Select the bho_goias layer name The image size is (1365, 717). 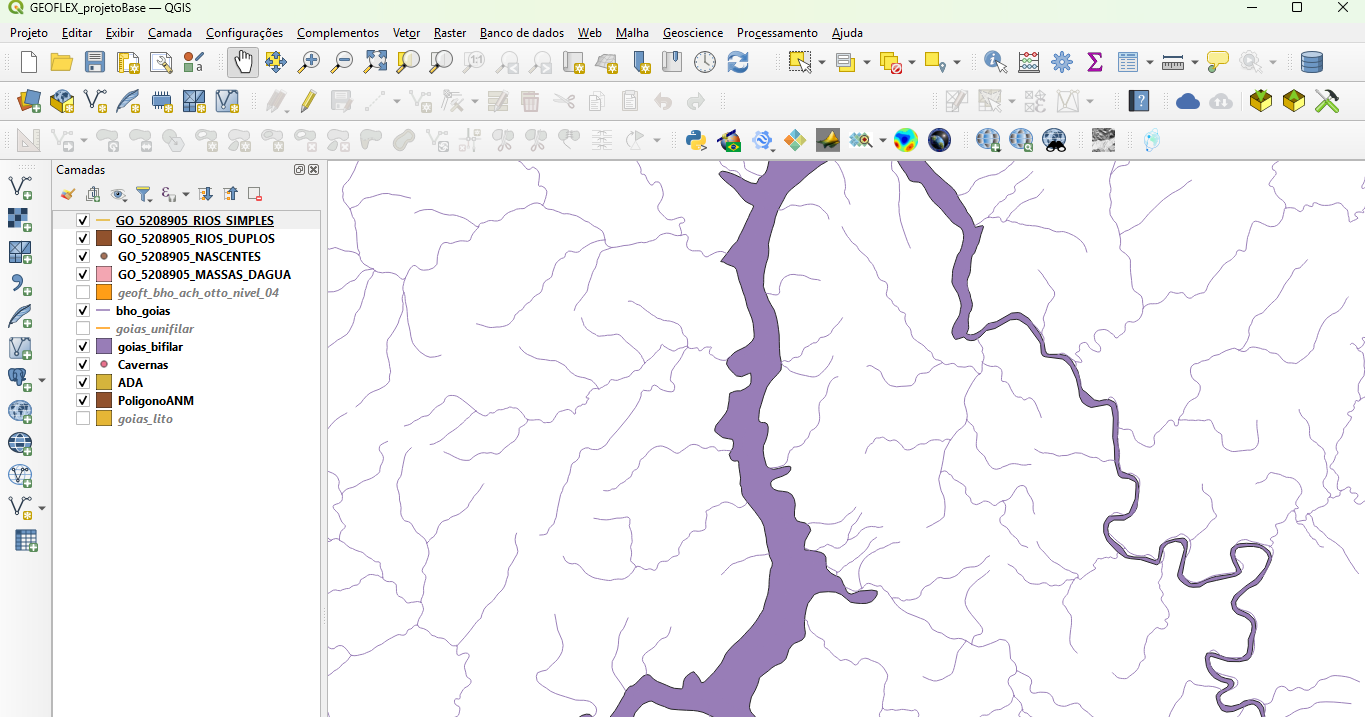[x=143, y=311]
